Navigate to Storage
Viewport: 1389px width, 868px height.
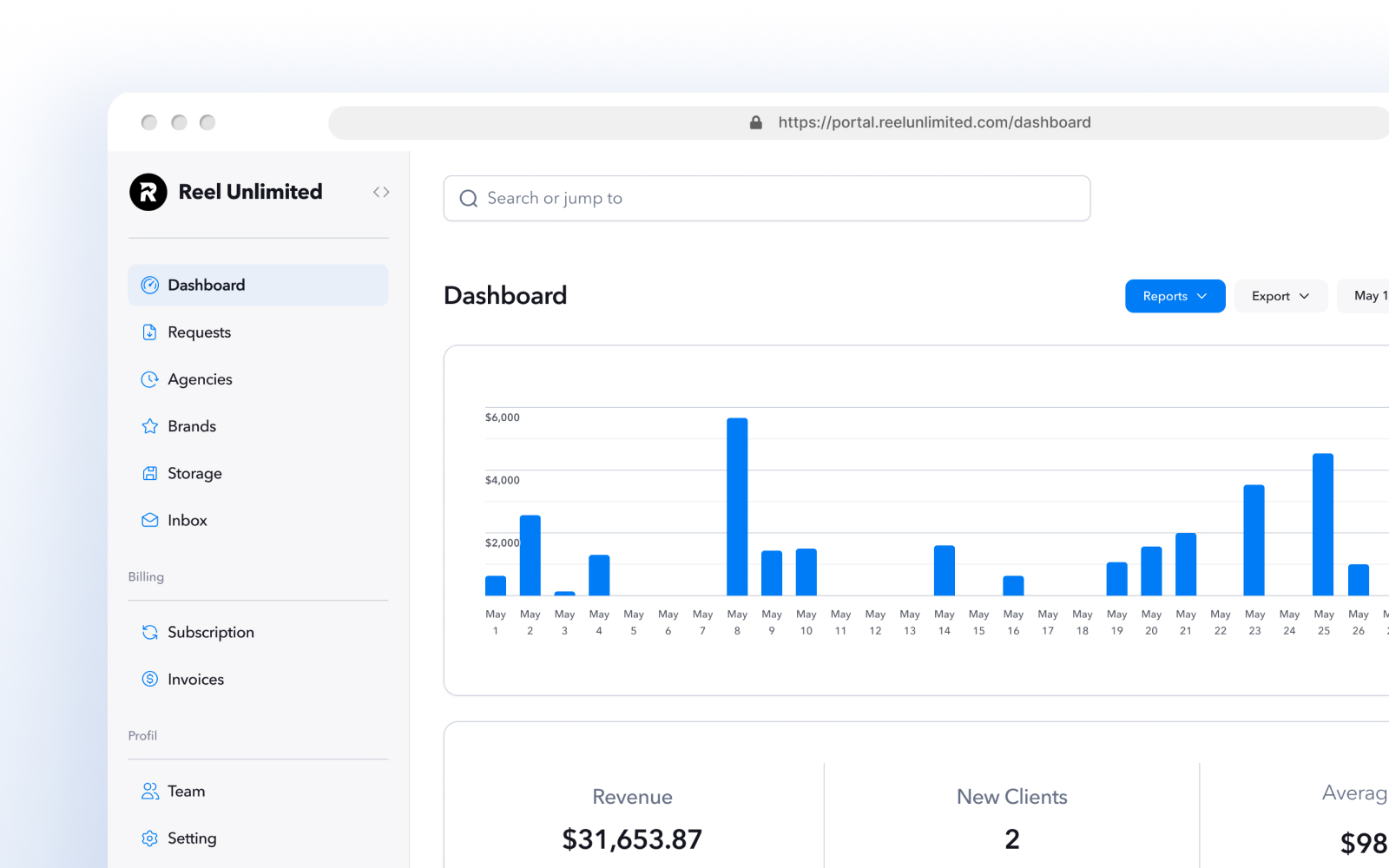[258, 473]
